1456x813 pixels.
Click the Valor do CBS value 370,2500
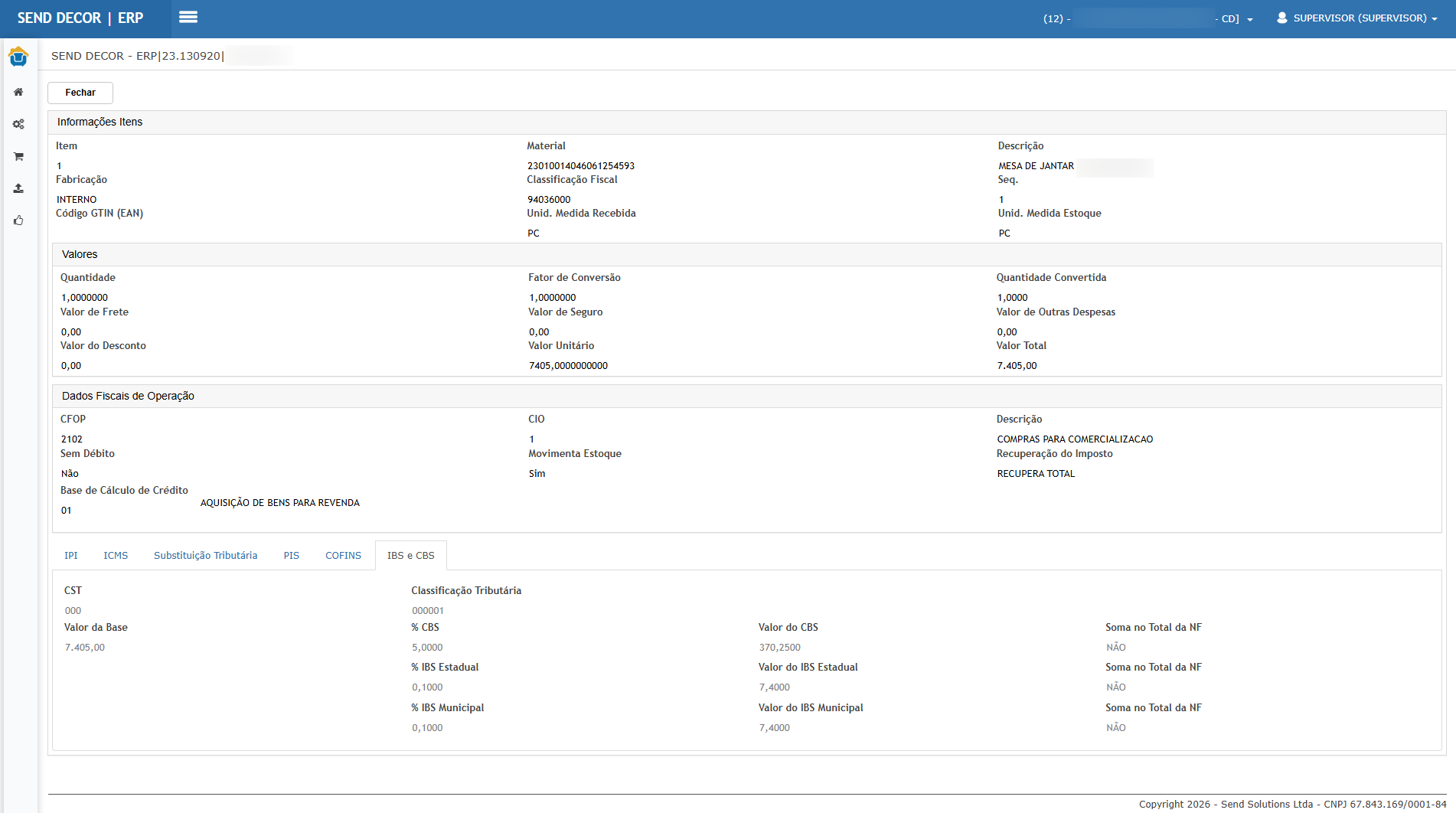(779, 648)
